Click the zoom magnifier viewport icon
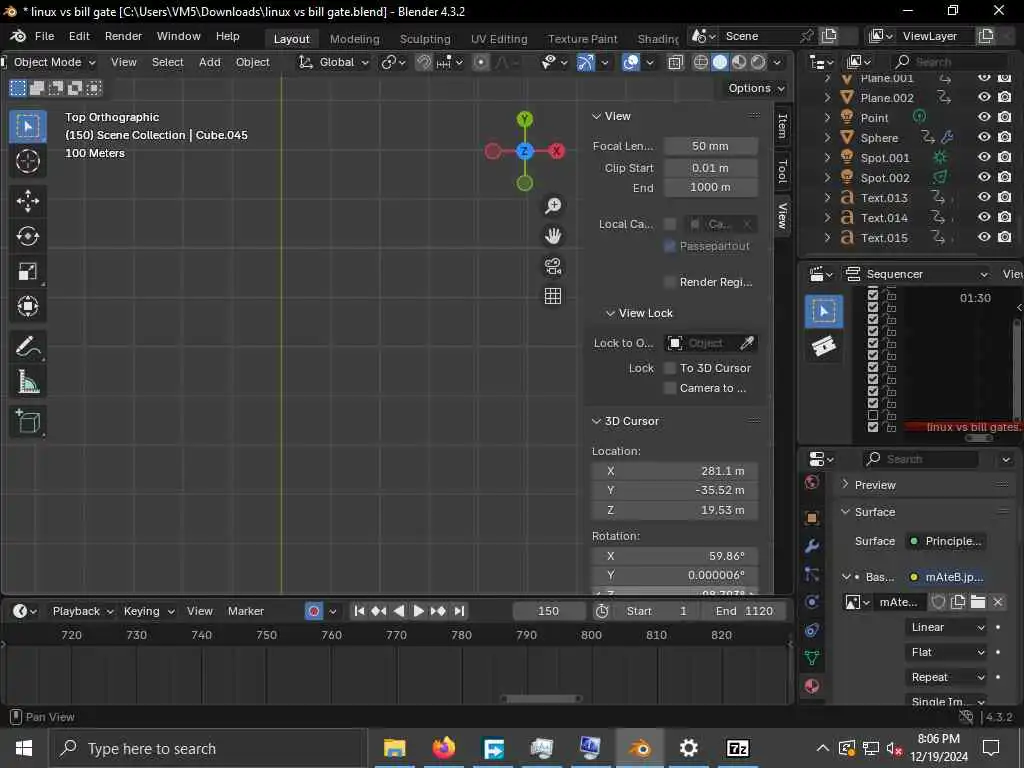This screenshot has height=768, width=1024. coord(553,206)
